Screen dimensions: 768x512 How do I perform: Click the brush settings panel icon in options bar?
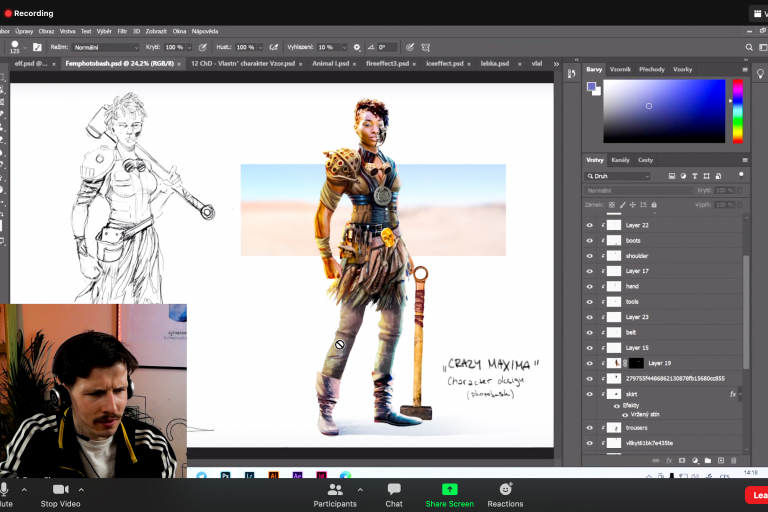pos(37,47)
